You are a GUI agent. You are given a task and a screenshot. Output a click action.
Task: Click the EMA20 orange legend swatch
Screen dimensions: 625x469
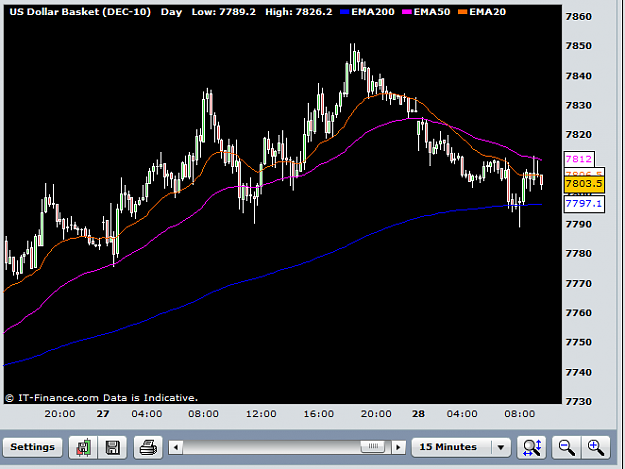(x=462, y=12)
